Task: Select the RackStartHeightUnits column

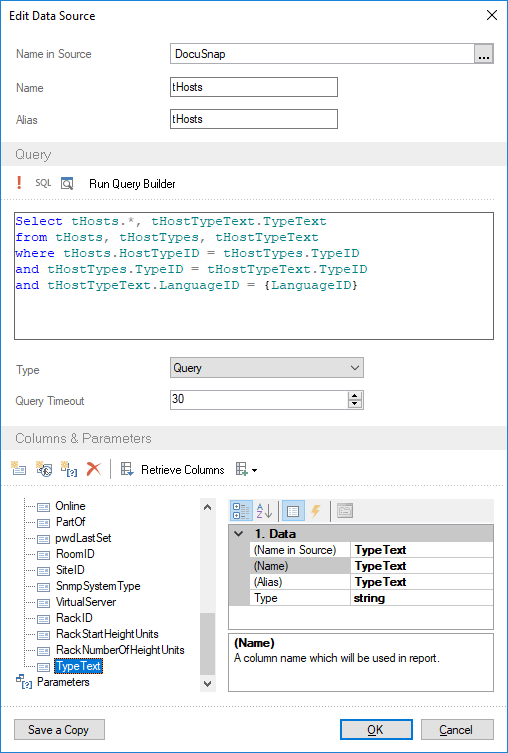Action: click(x=107, y=634)
